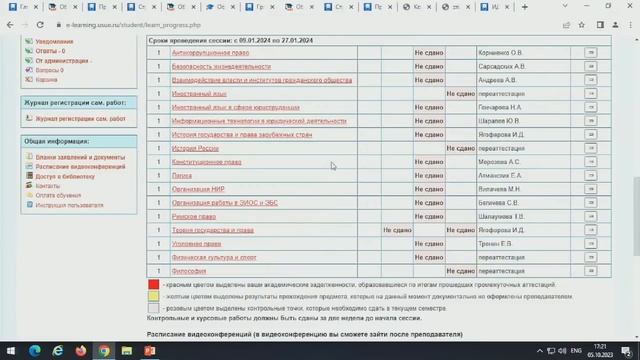The image size is (640, 360).
Task: Open Chrome's three-dot menu
Action: pyautogui.click(x=631, y=25)
